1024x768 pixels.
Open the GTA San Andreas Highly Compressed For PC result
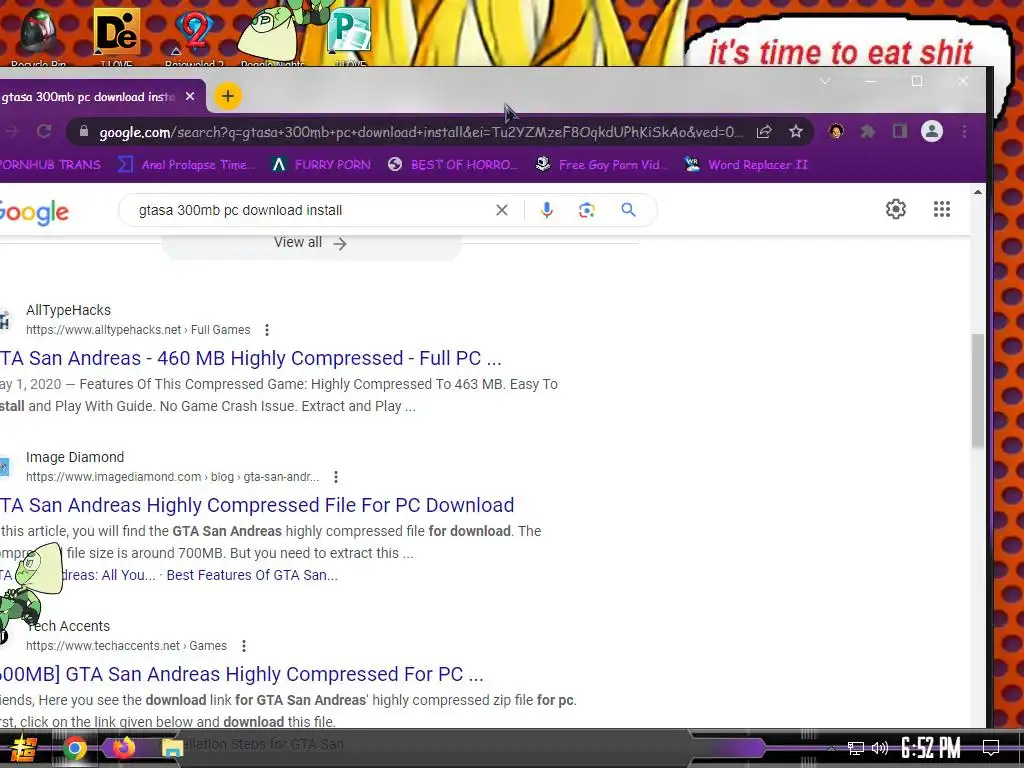coord(242,674)
